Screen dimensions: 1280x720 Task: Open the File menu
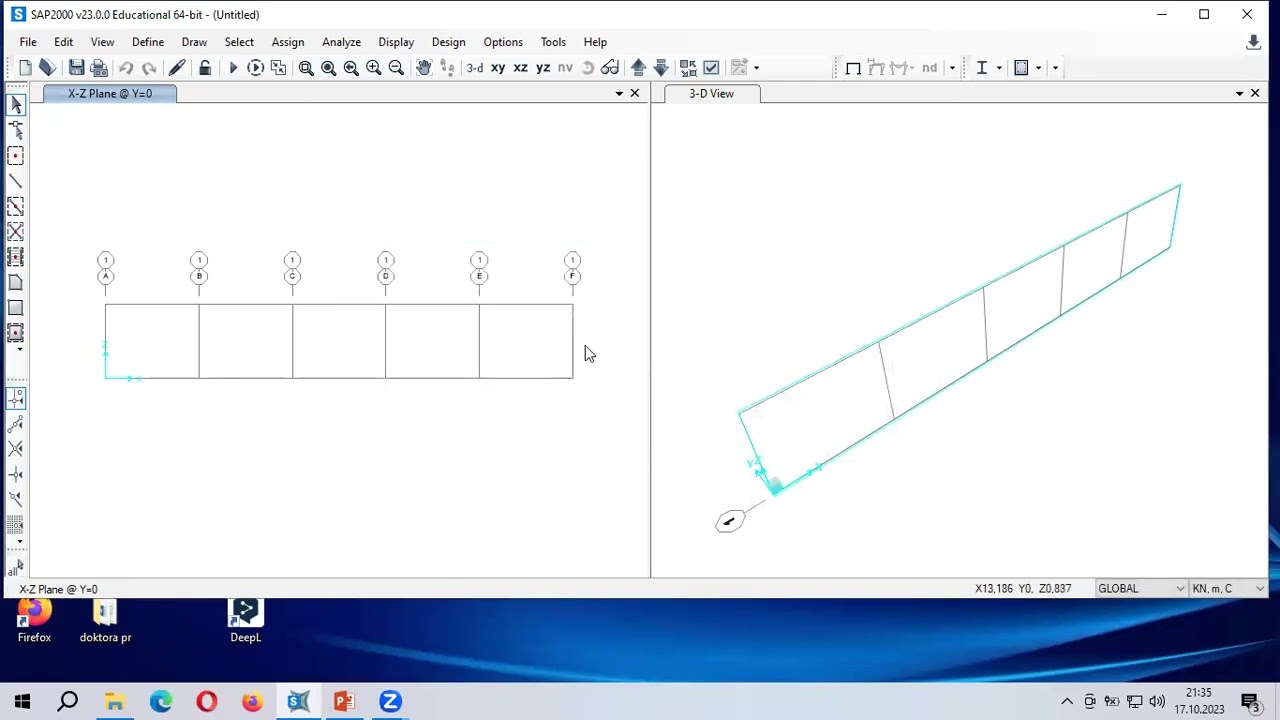pos(28,42)
